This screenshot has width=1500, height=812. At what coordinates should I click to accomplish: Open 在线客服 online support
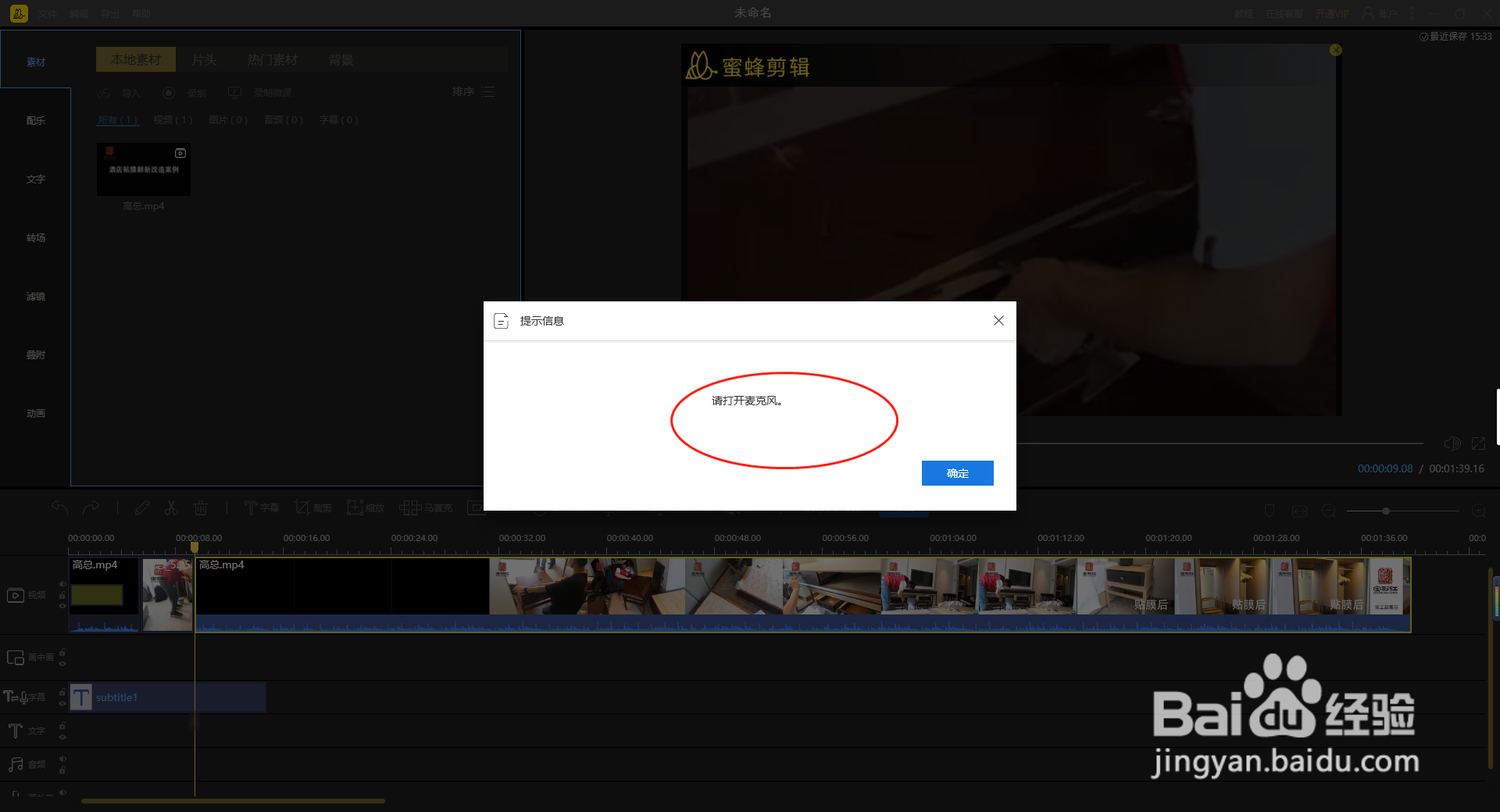[x=1284, y=14]
